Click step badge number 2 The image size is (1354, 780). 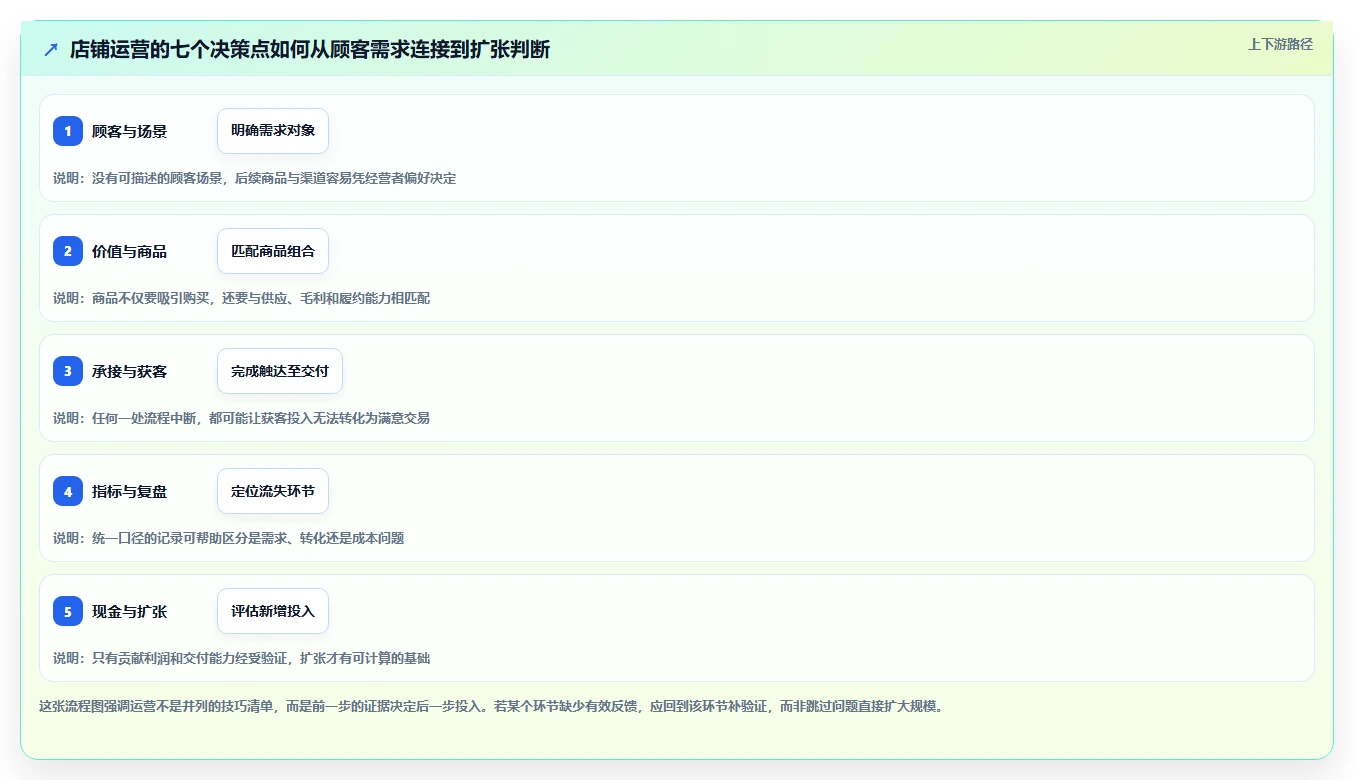68,251
